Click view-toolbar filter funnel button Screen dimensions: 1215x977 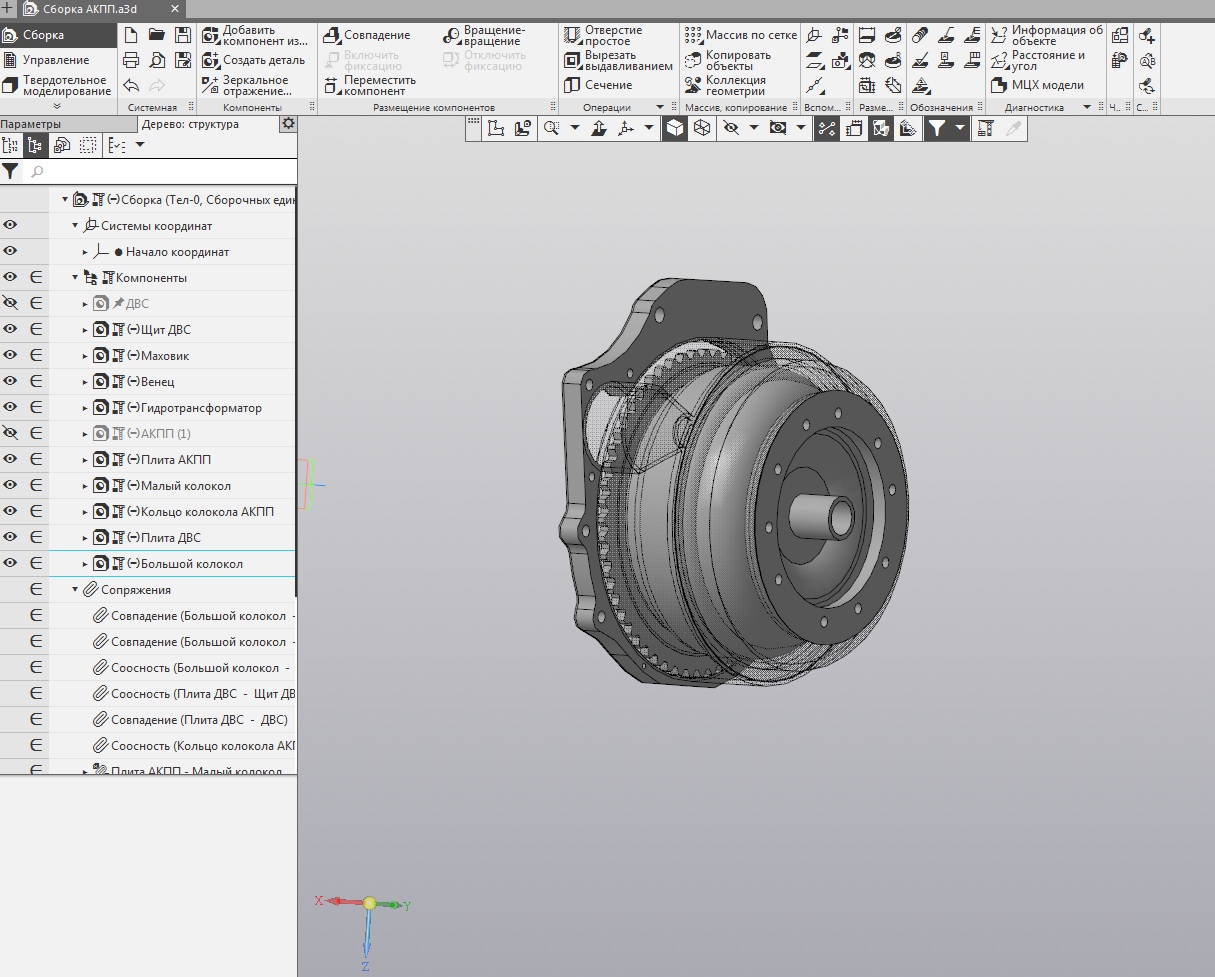click(x=936, y=128)
